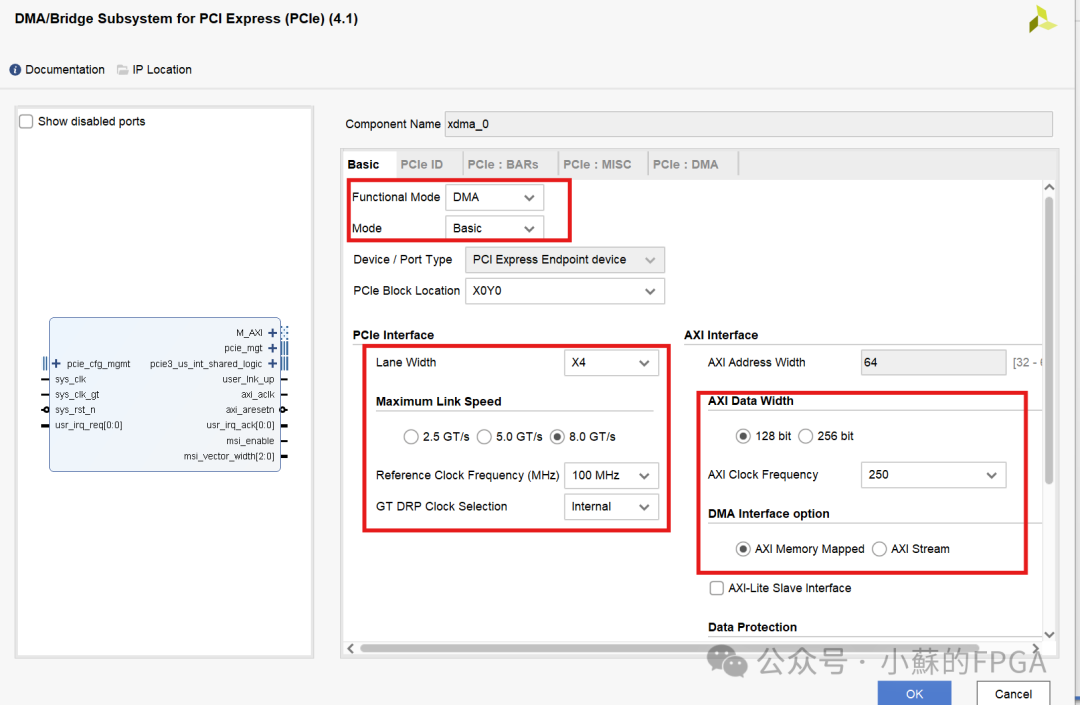Click scroll left arrow of settings panel

351,649
